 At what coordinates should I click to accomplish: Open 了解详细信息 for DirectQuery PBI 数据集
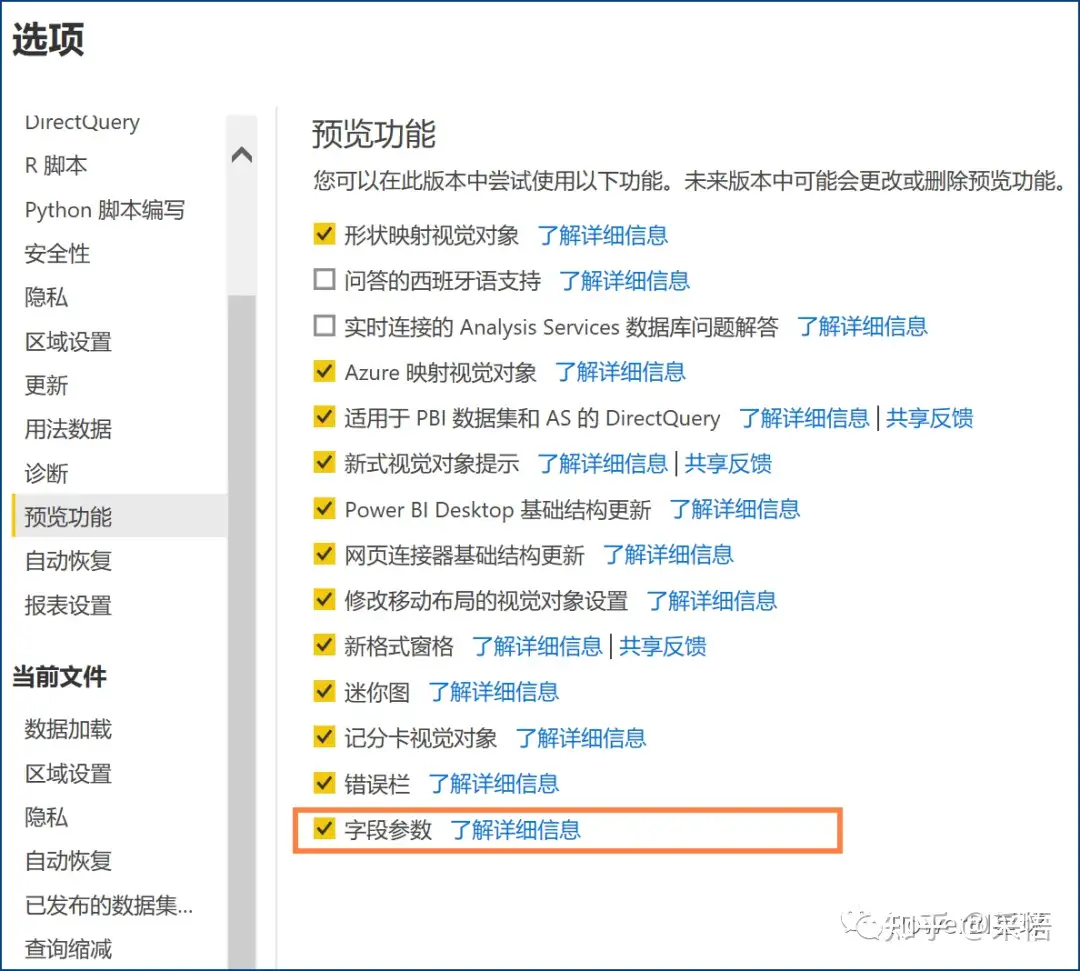pyautogui.click(x=804, y=418)
